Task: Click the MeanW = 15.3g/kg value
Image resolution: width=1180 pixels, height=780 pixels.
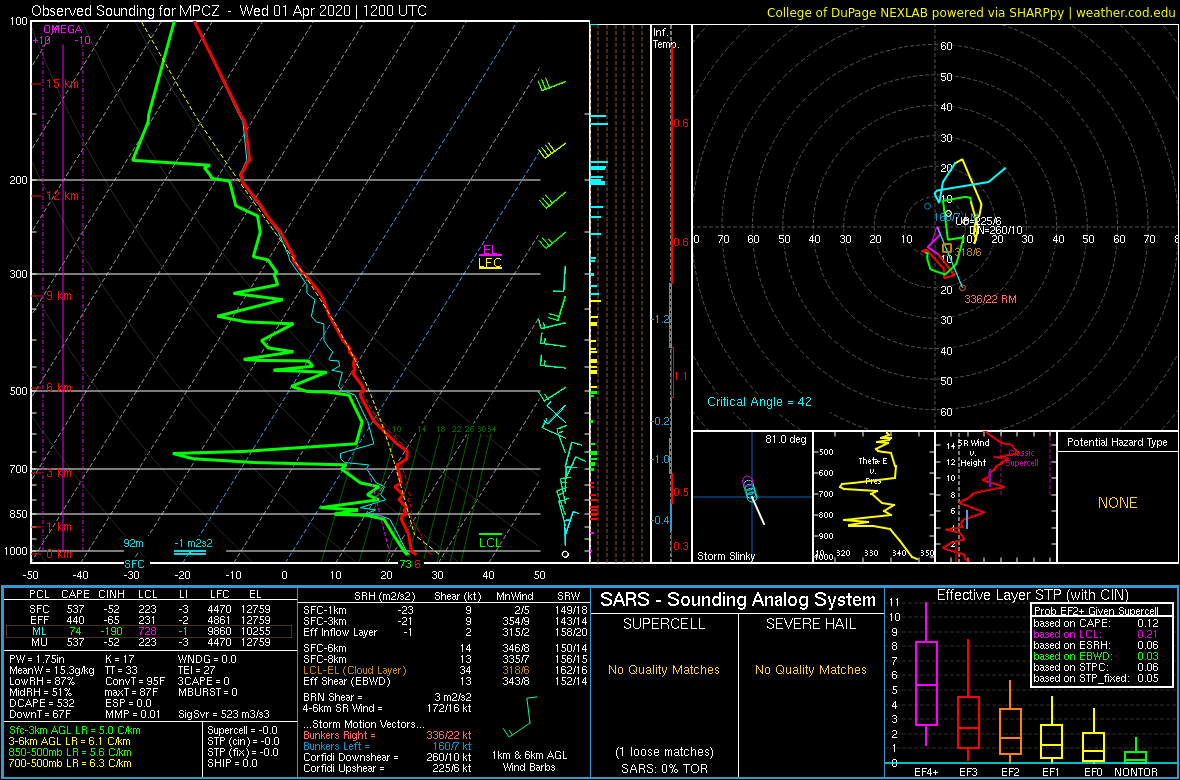Action: pos(53,670)
